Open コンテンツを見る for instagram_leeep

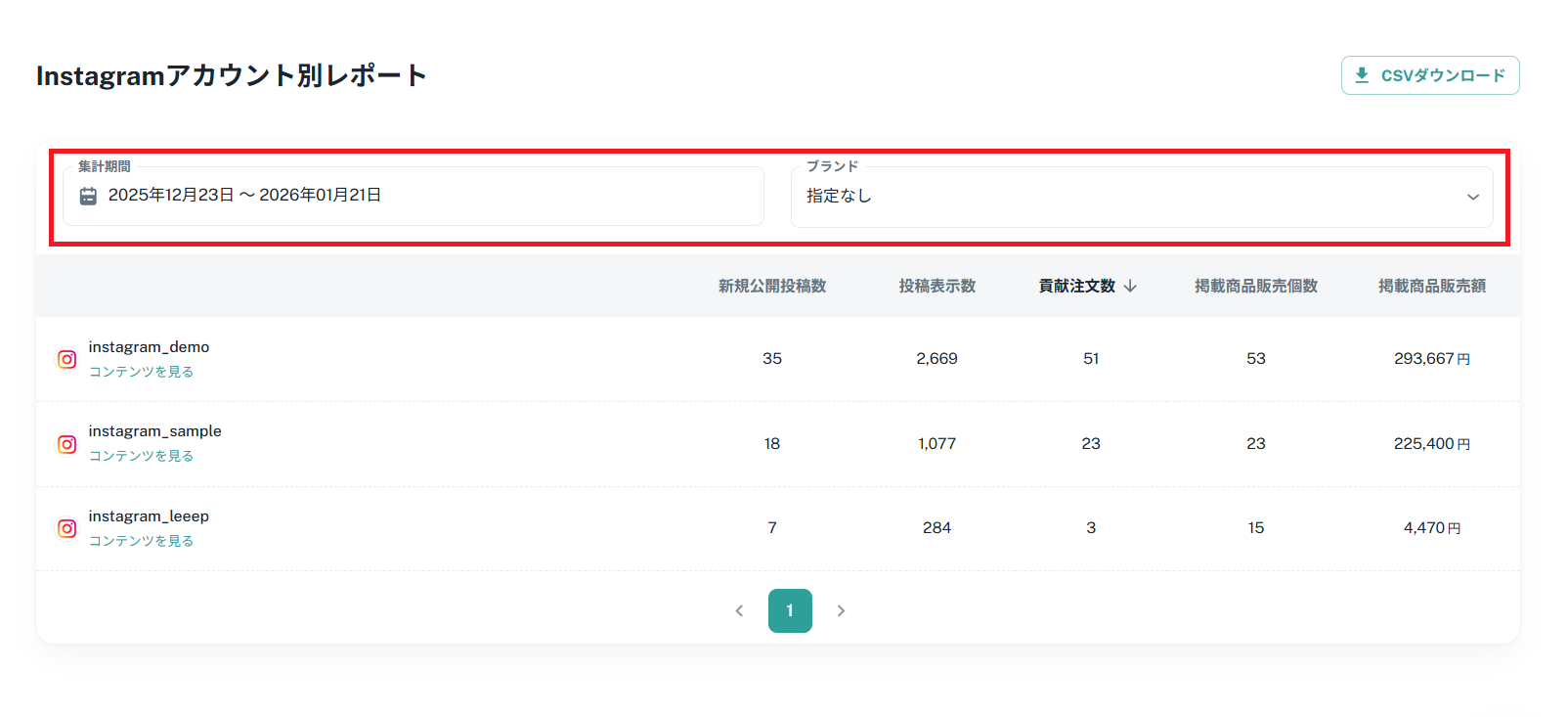click(141, 541)
